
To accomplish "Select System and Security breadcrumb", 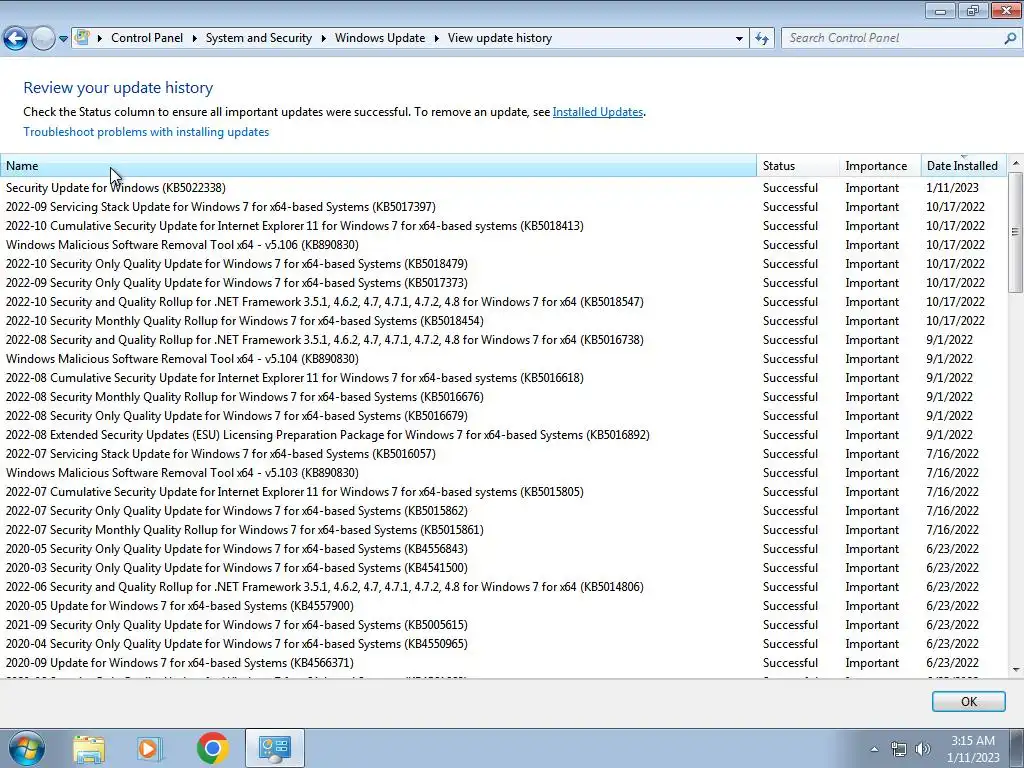I will click(259, 38).
